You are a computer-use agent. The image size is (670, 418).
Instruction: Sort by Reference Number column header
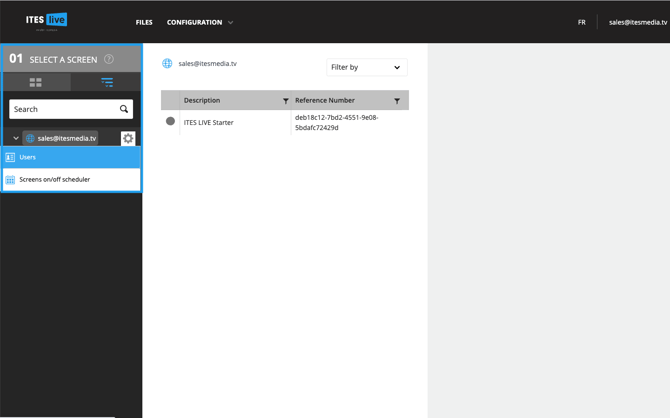[325, 100]
